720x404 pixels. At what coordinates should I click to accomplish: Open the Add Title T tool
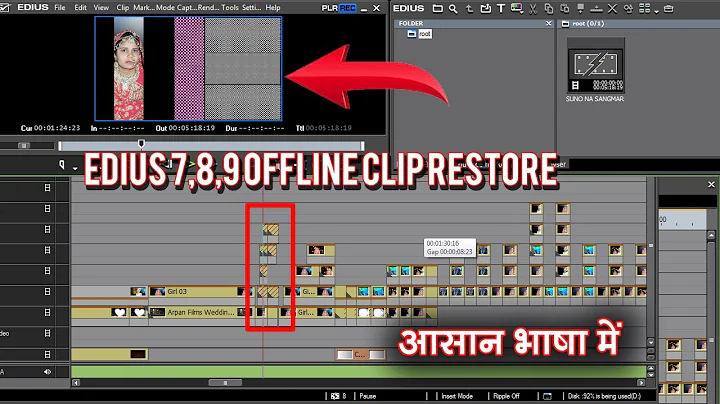tap(501, 8)
